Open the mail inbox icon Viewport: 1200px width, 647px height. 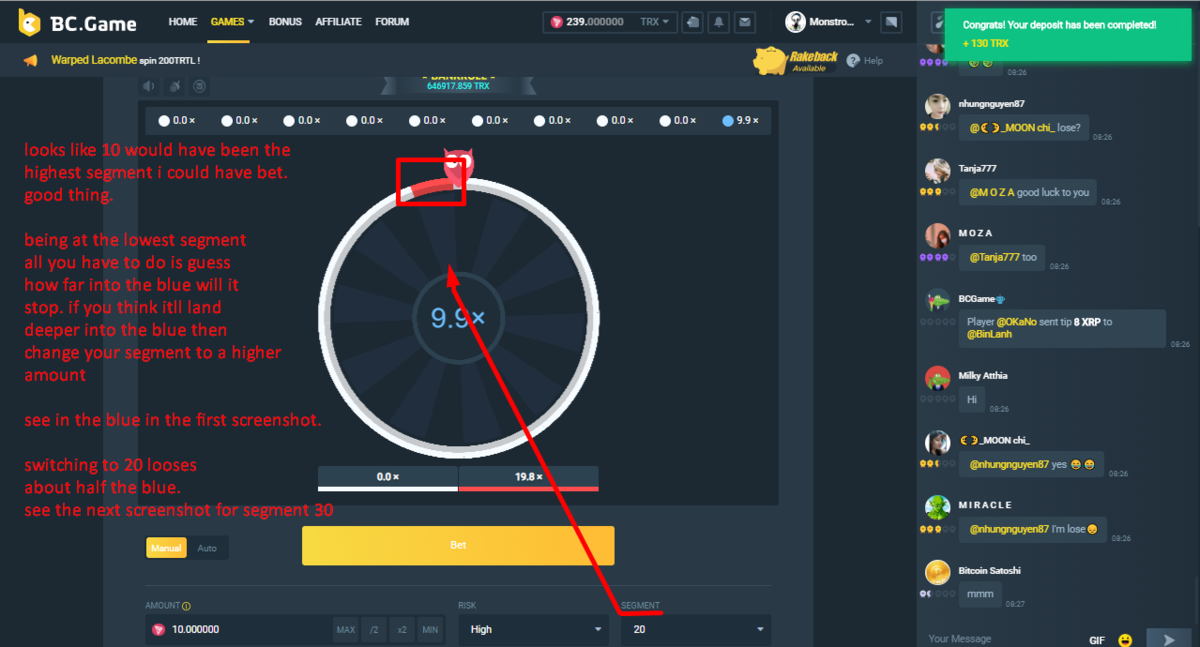tap(744, 22)
